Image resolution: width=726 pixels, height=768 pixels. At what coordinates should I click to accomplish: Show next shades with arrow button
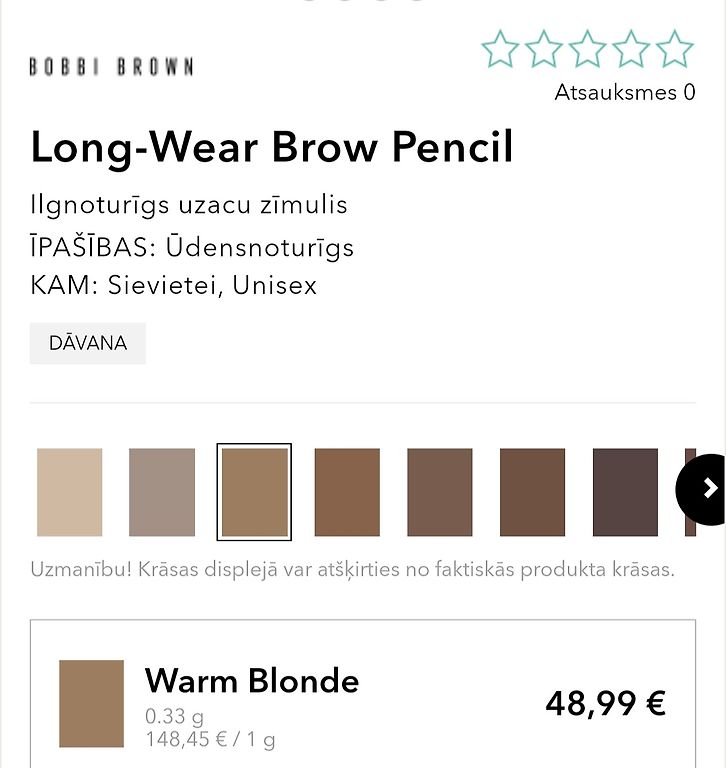pyautogui.click(x=702, y=489)
